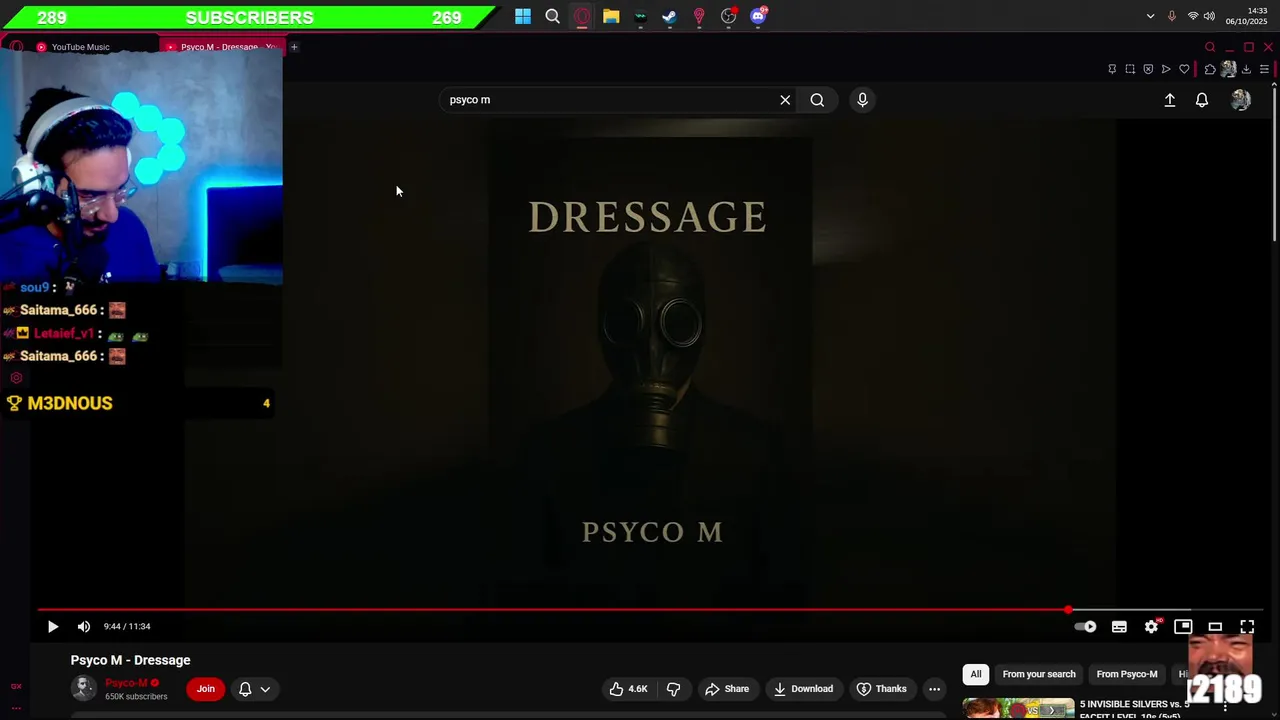Select the 'All' filter chip
The height and width of the screenshot is (720, 1280).
point(976,674)
